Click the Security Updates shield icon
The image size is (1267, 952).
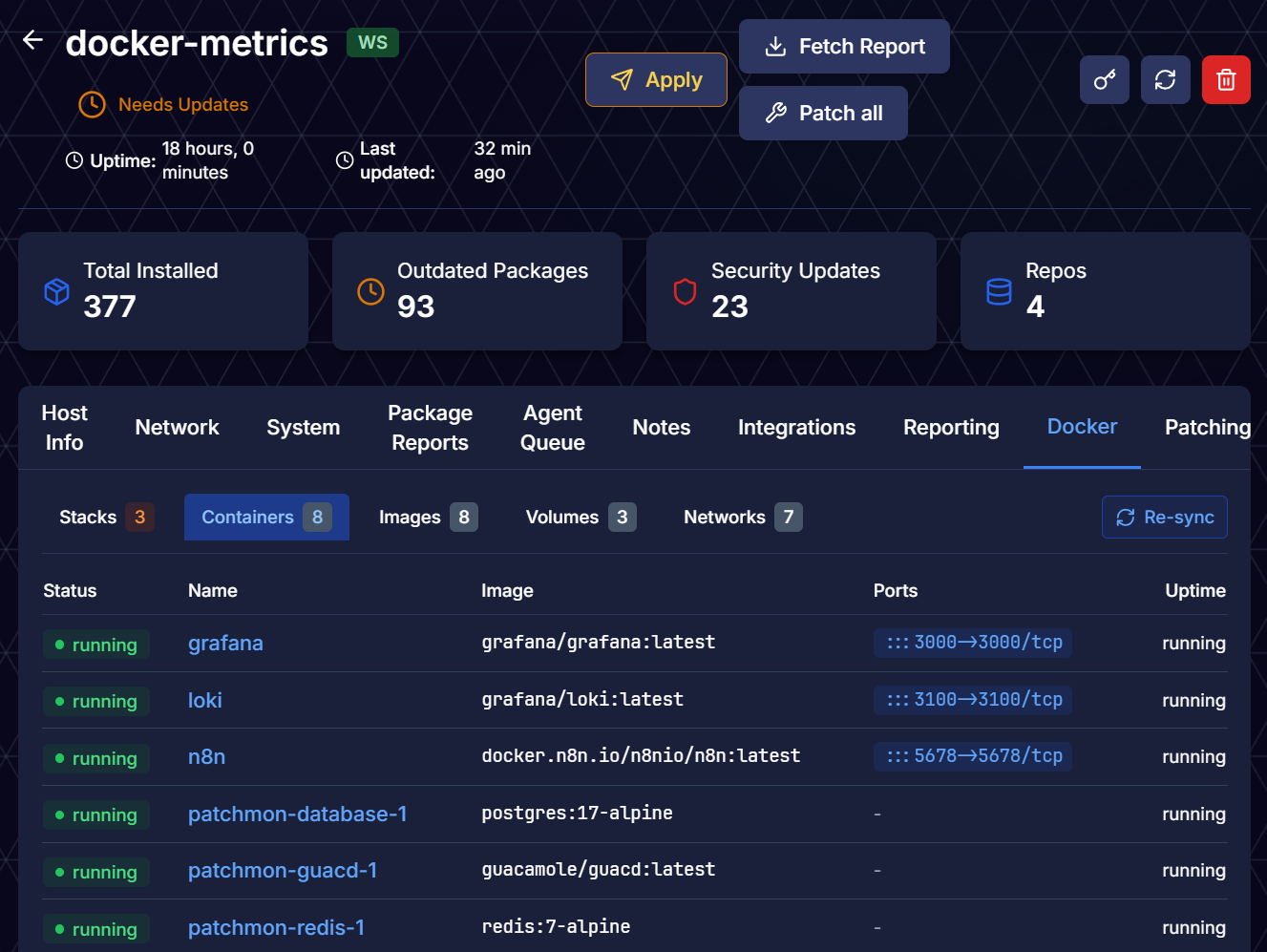coord(685,291)
